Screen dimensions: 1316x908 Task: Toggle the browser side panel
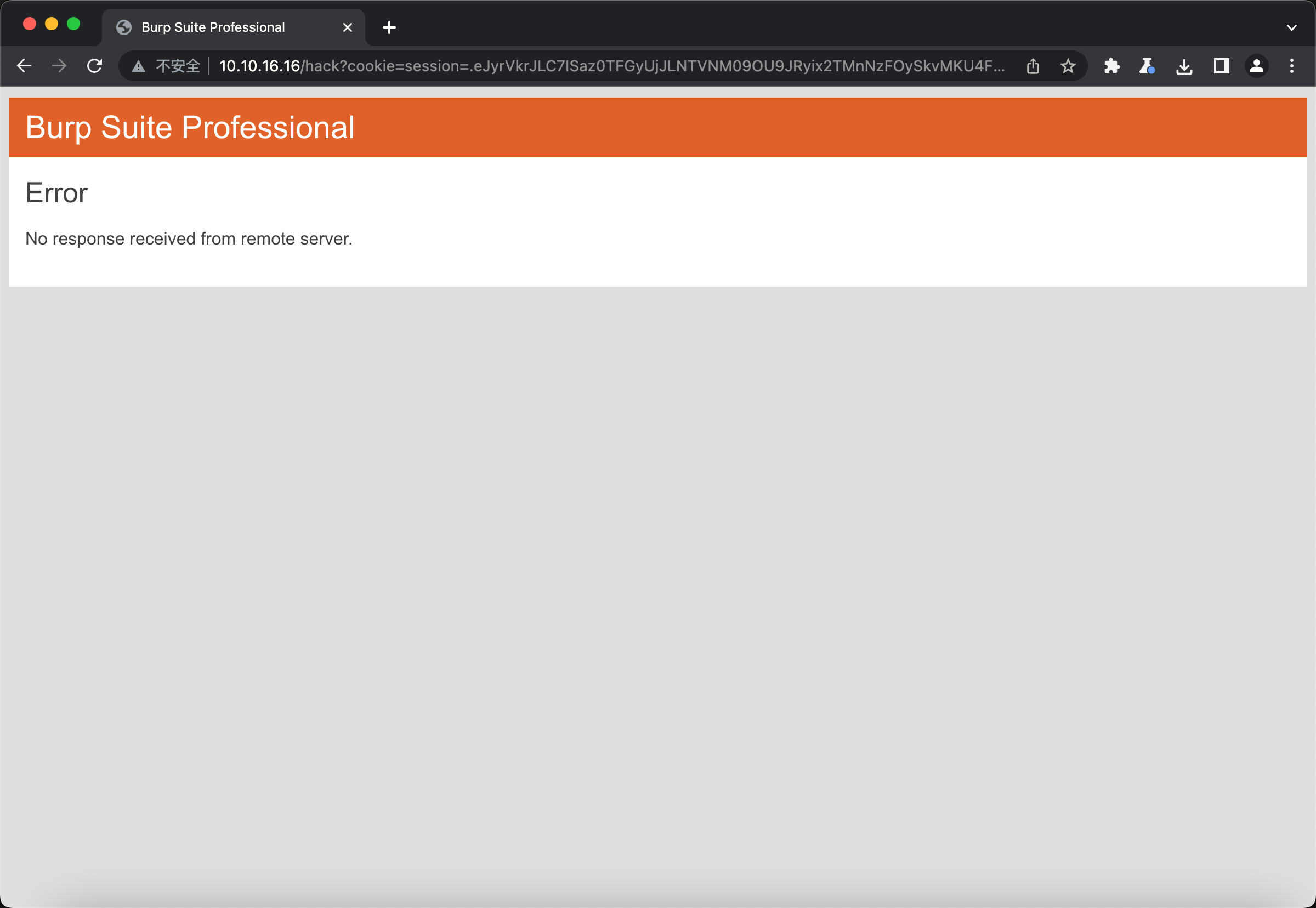coord(1221,66)
